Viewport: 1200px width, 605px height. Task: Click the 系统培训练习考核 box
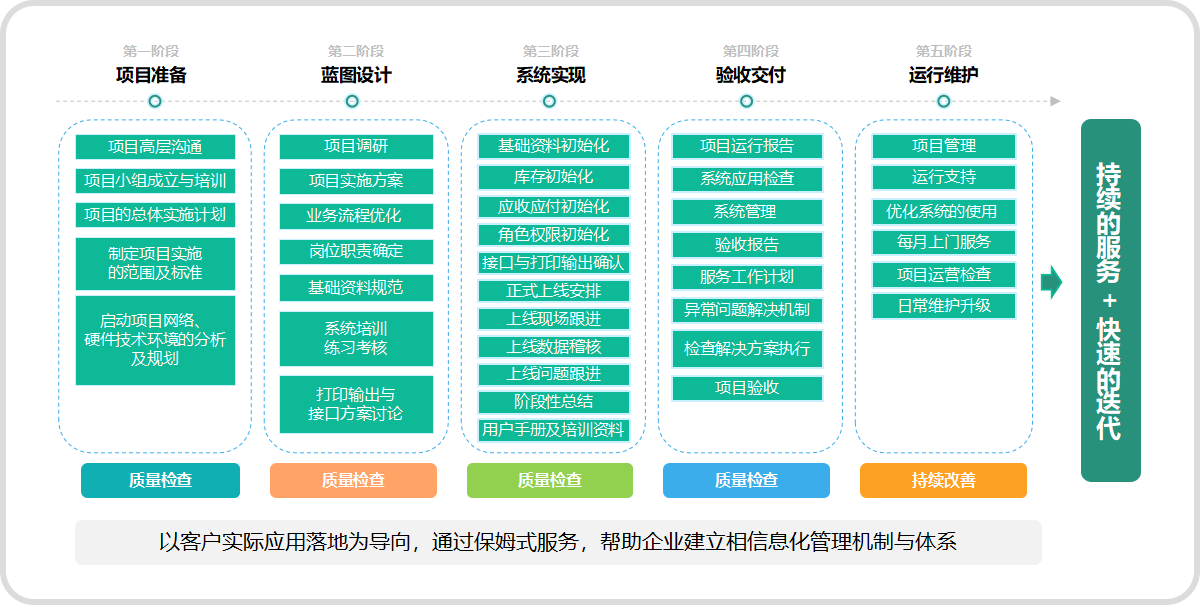[356, 339]
